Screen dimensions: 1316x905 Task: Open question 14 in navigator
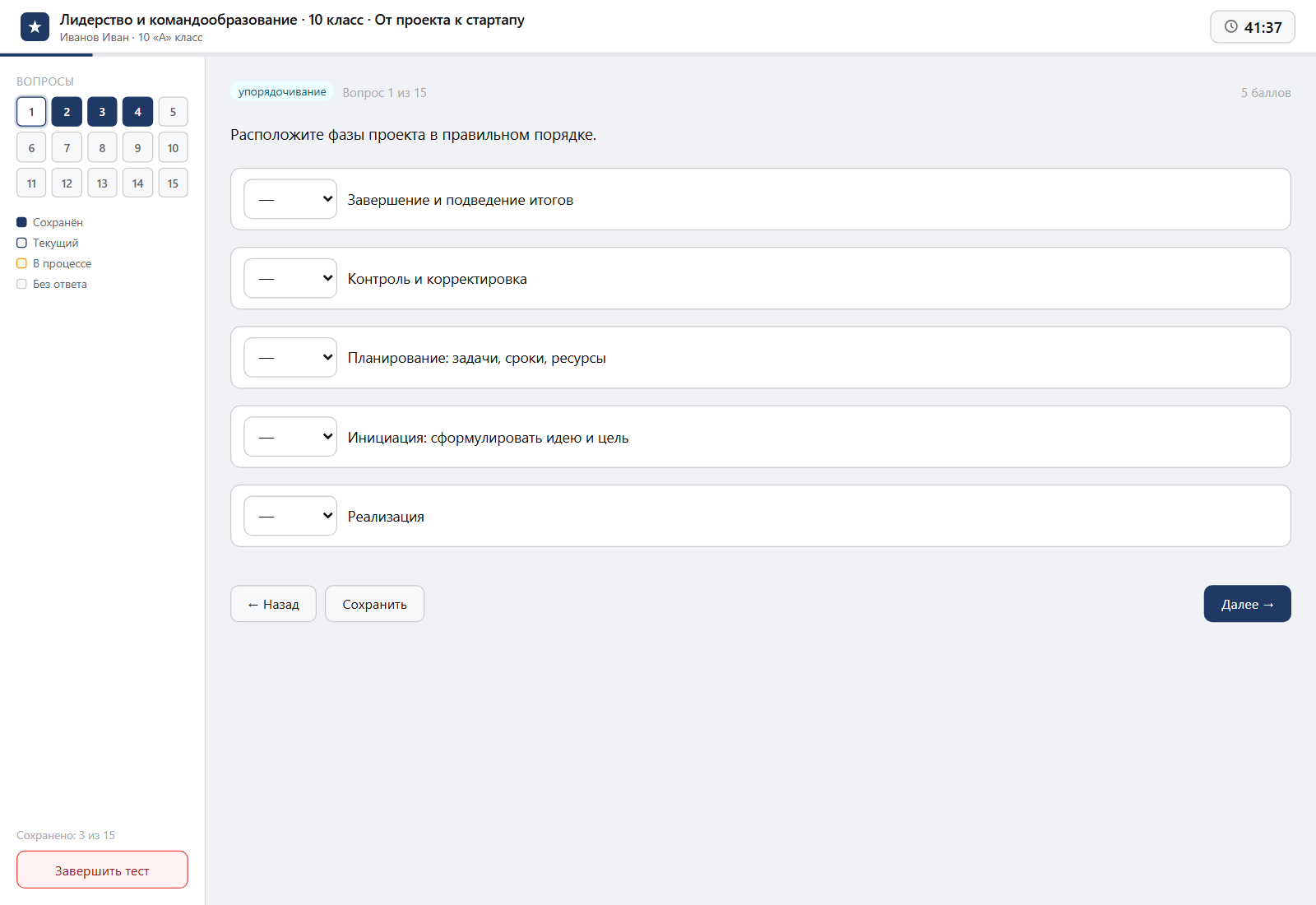point(137,183)
